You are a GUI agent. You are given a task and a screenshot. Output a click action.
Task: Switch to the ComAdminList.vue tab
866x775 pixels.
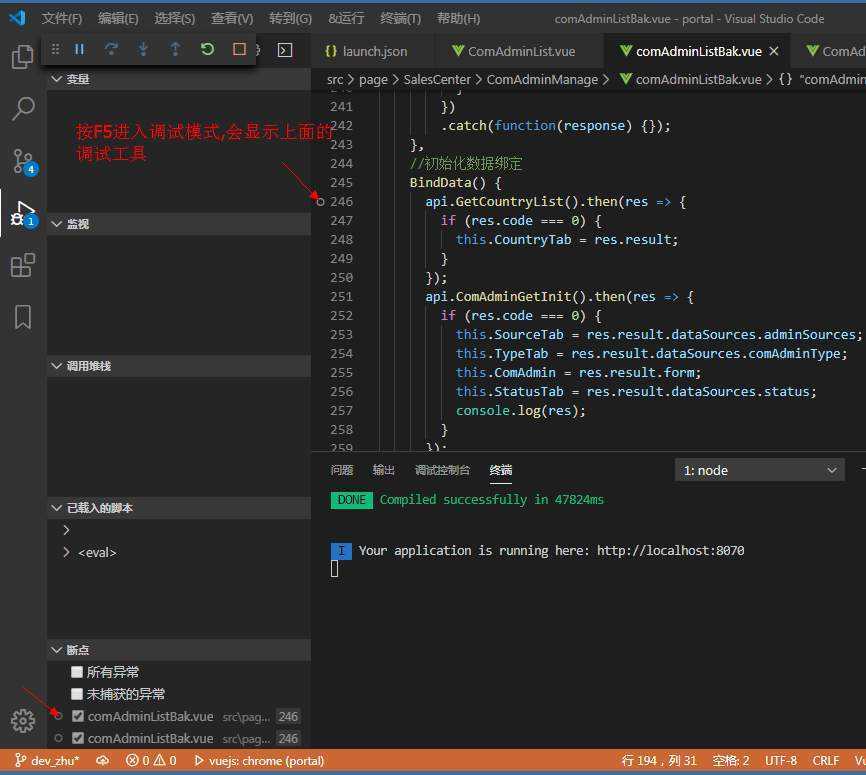pyautogui.click(x=515, y=51)
